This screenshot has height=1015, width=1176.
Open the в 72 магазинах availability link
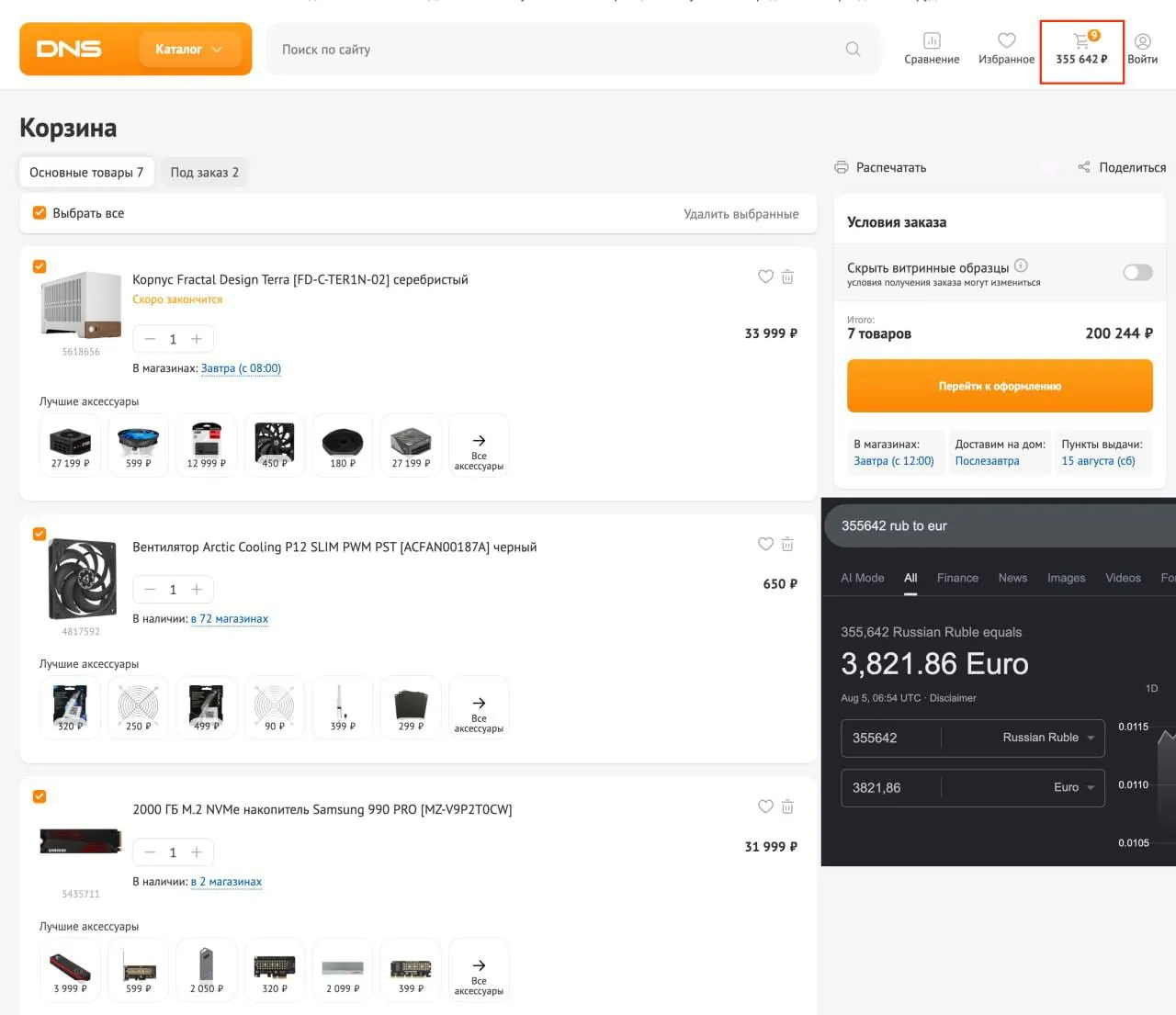coord(230,619)
